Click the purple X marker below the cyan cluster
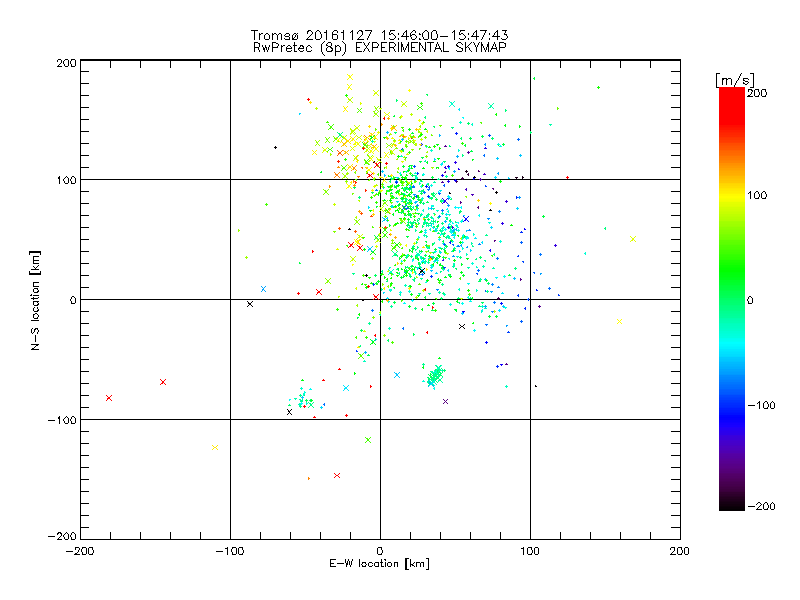Viewport: 800px width, 600px height. [x=445, y=402]
